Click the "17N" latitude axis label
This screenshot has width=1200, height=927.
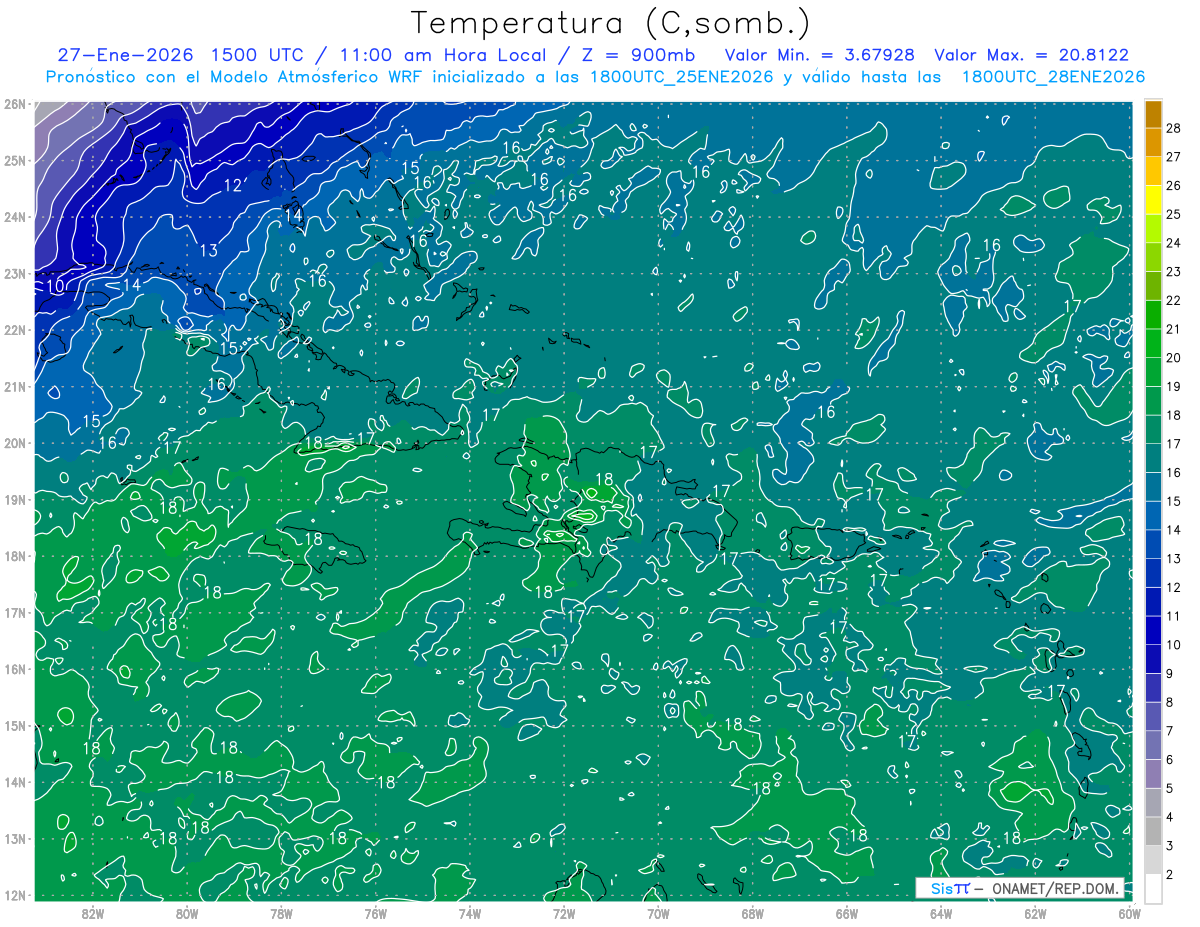(x=14, y=612)
